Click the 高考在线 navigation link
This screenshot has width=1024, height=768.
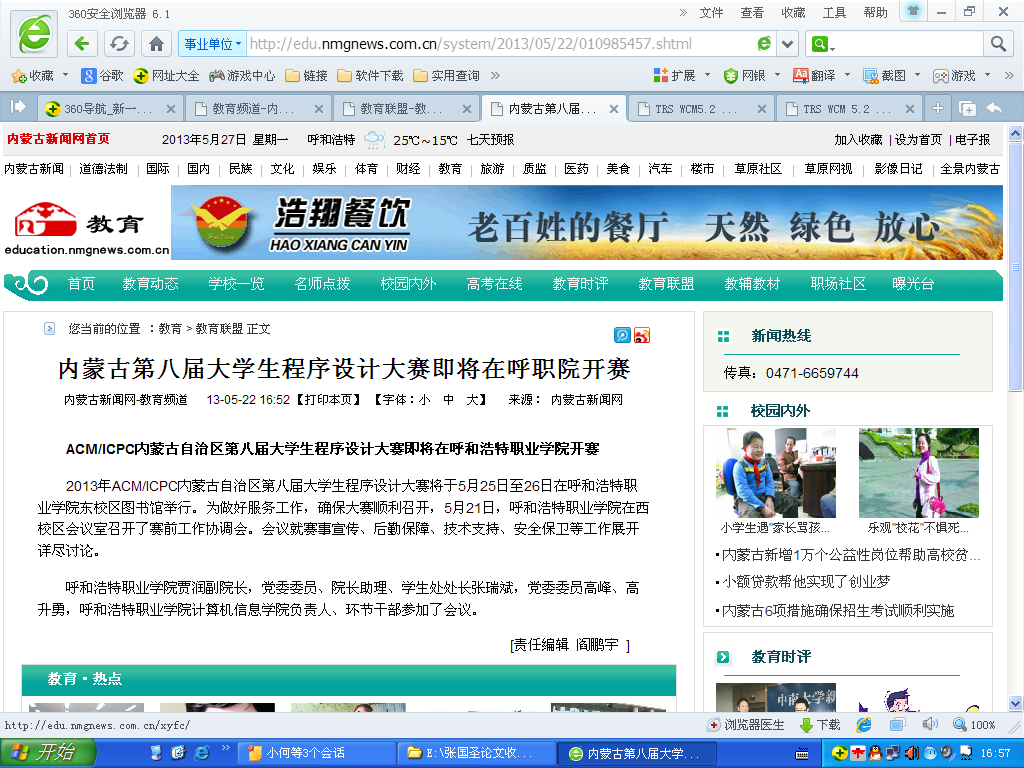494,284
